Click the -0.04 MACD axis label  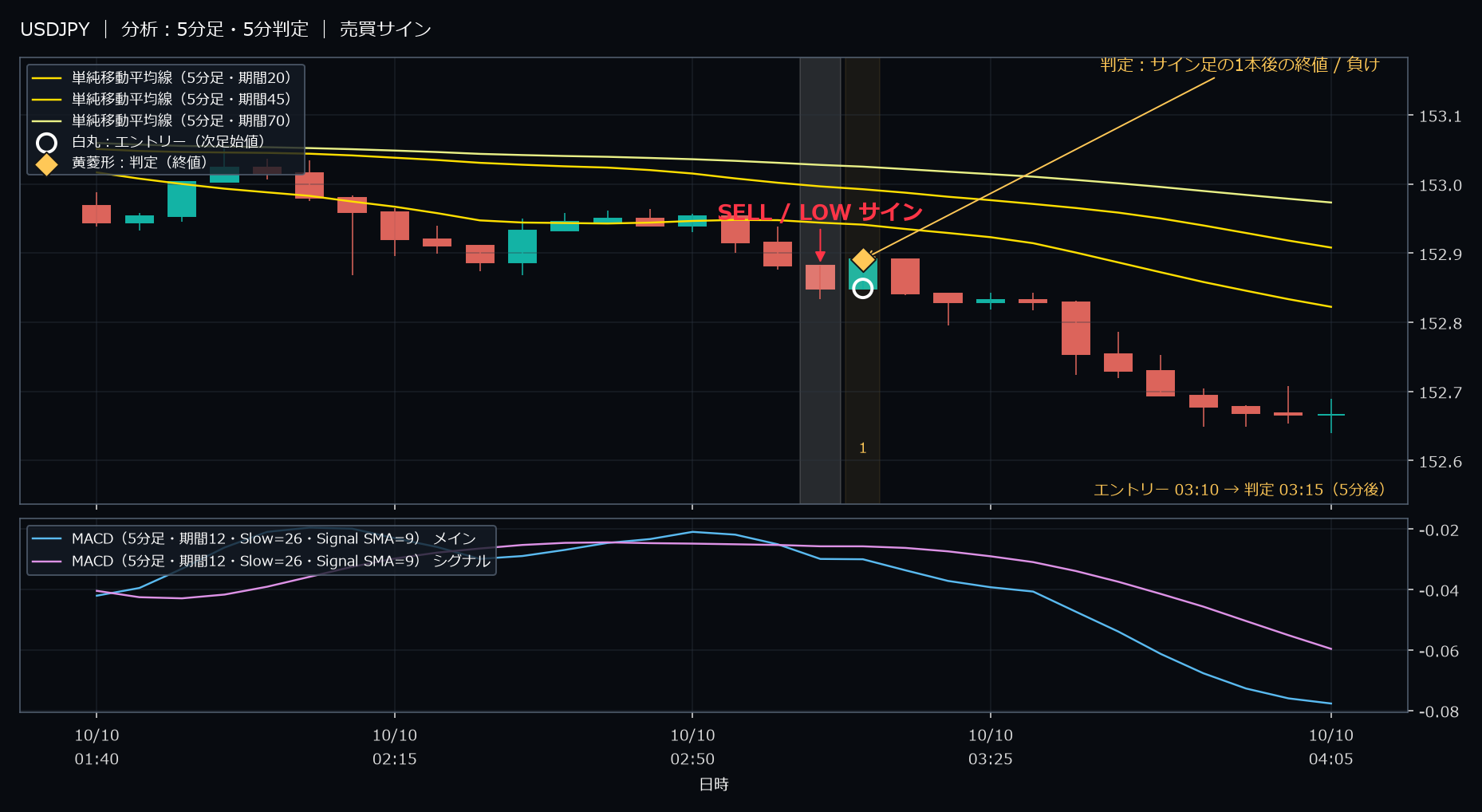(1438, 590)
